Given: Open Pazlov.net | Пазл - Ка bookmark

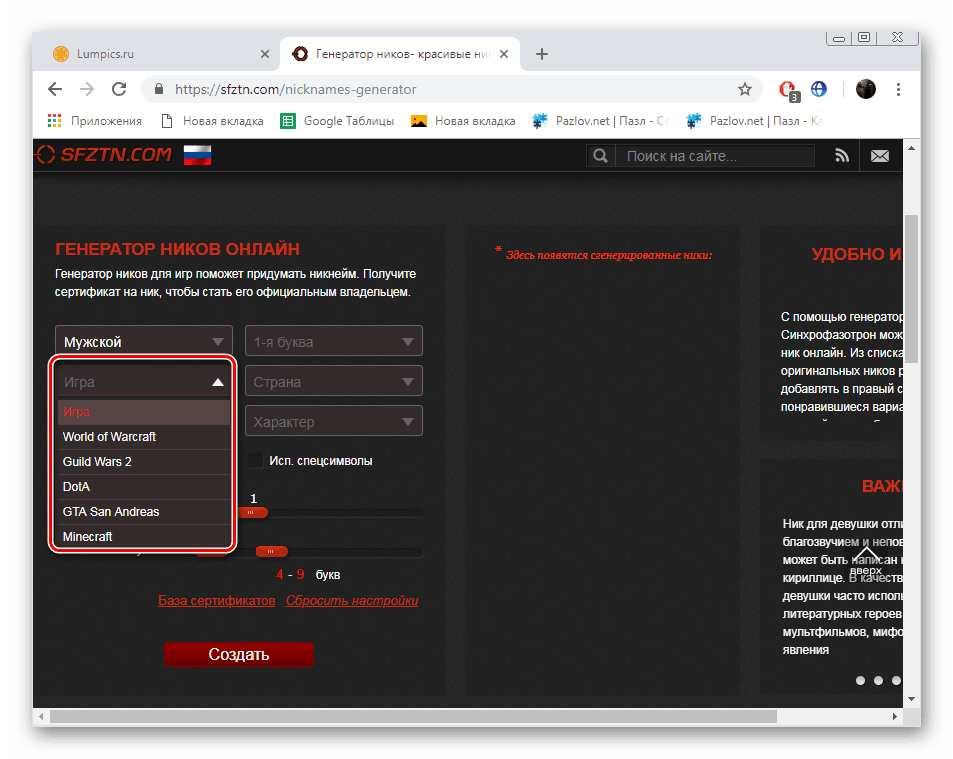Looking at the screenshot, I should coord(754,121).
